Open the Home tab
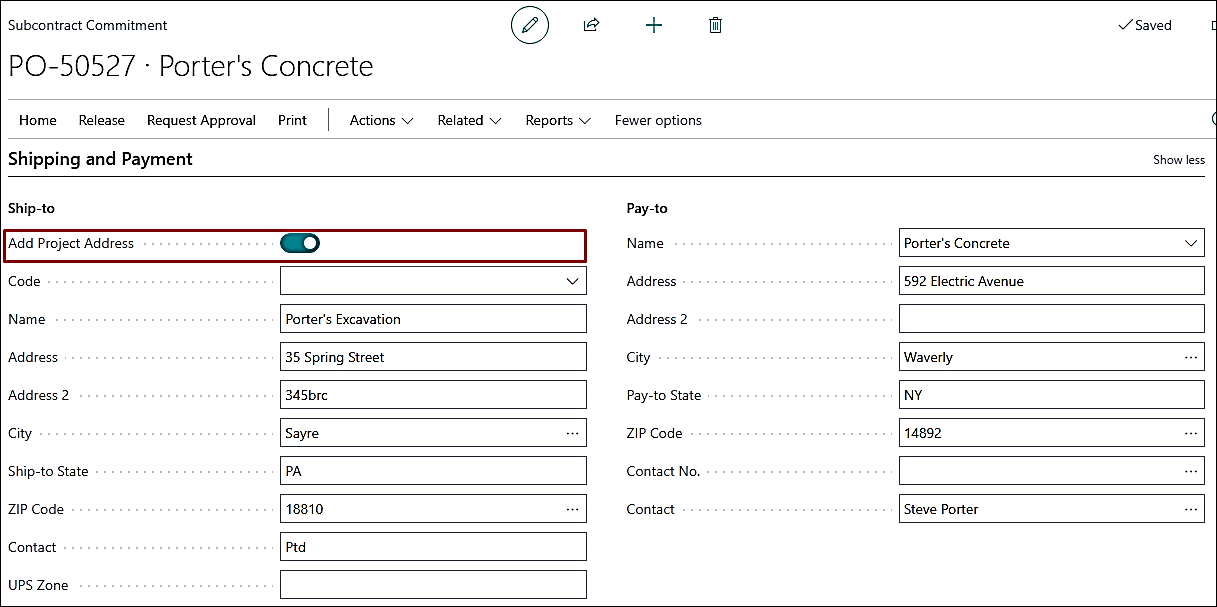This screenshot has height=607, width=1217. 38,120
